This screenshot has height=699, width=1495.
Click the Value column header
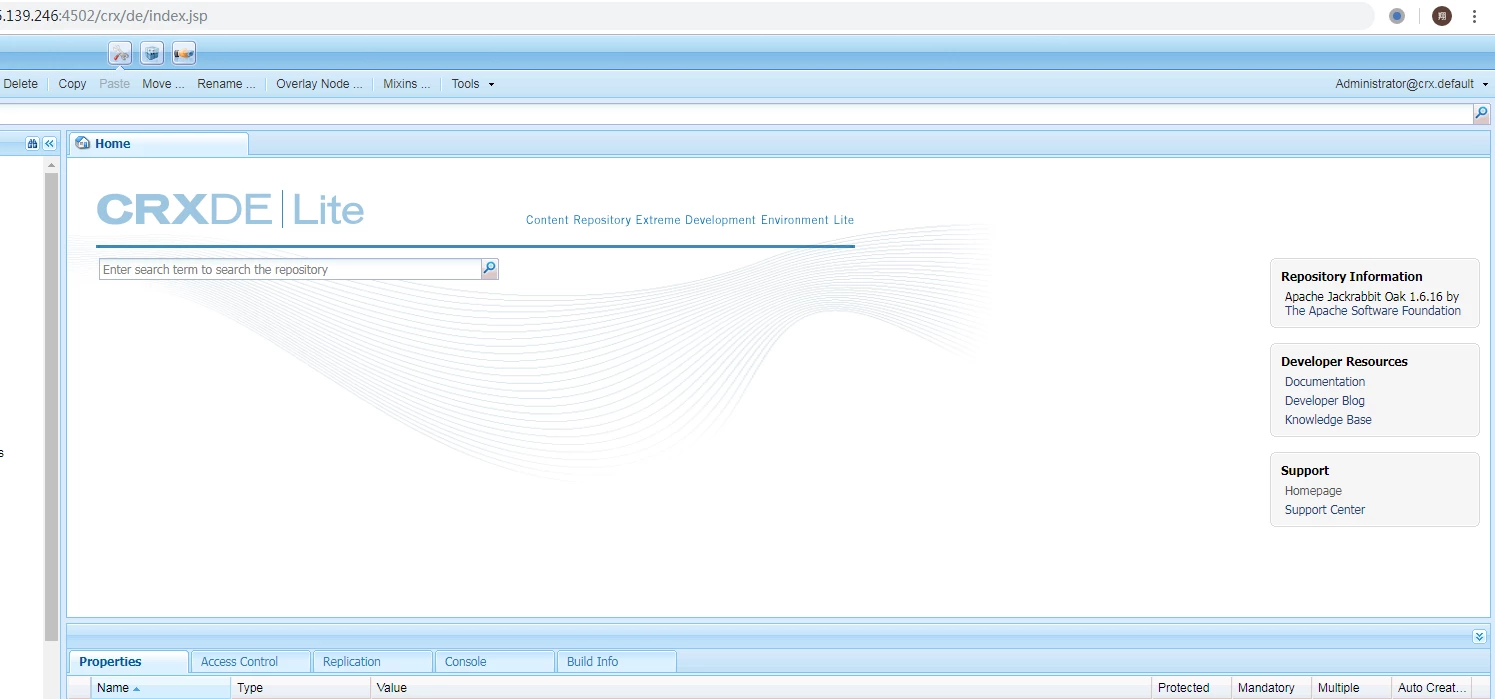761,688
